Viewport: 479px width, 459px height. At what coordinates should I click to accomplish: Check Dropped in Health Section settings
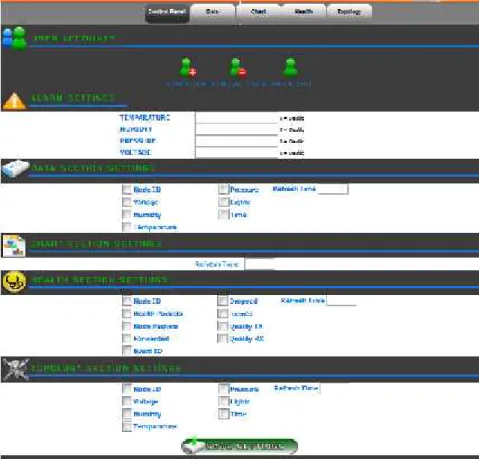coord(222,301)
